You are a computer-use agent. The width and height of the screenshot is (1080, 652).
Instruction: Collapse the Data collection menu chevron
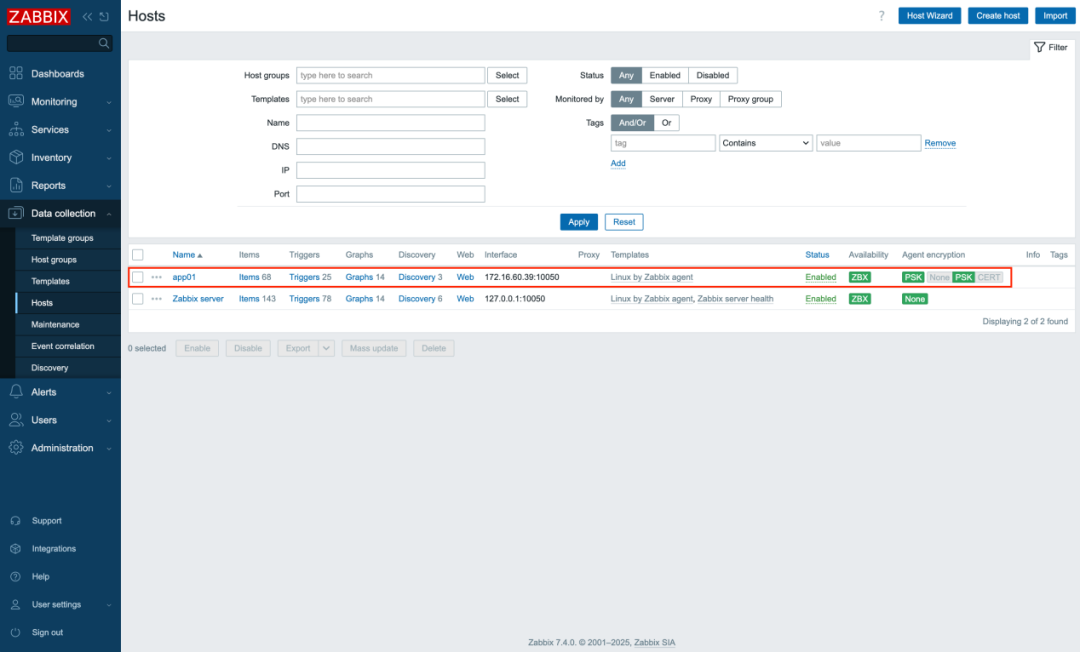[x=109, y=214]
